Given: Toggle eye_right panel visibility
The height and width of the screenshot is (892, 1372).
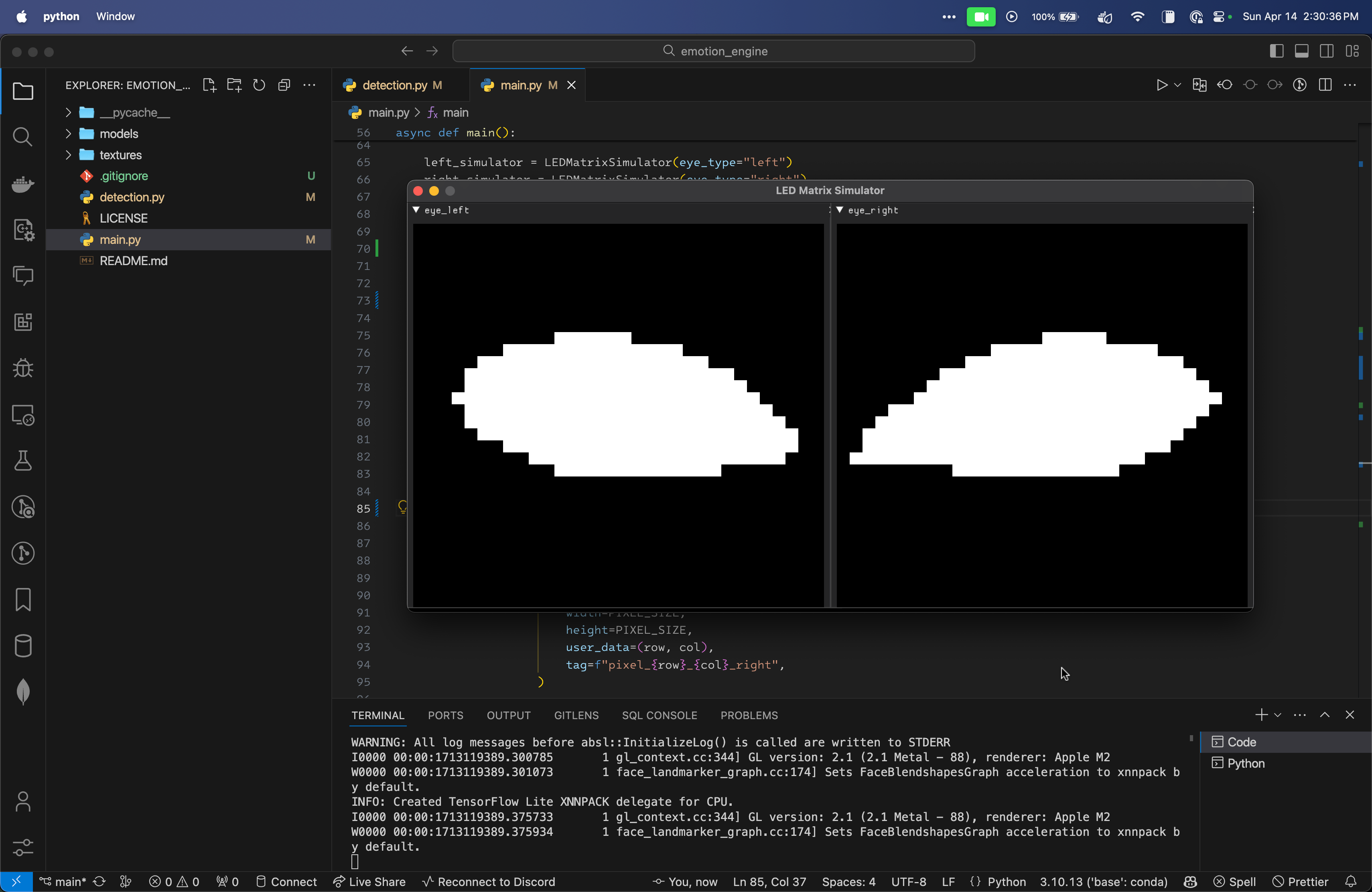Looking at the screenshot, I should coord(840,210).
